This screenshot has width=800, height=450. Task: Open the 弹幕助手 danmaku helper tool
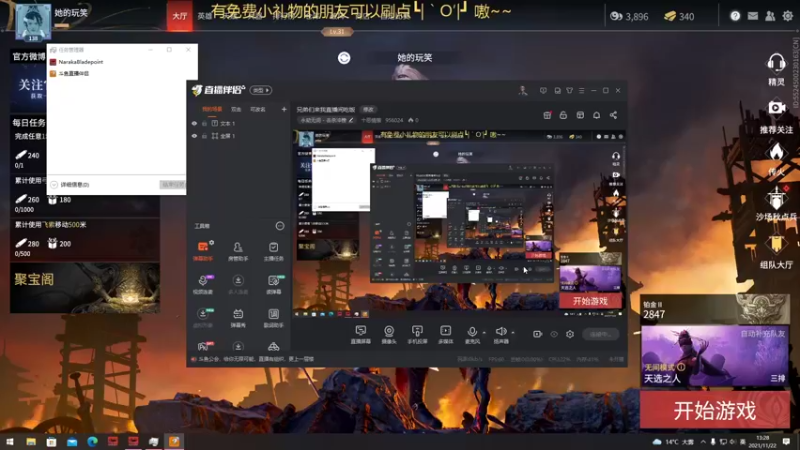[203, 251]
